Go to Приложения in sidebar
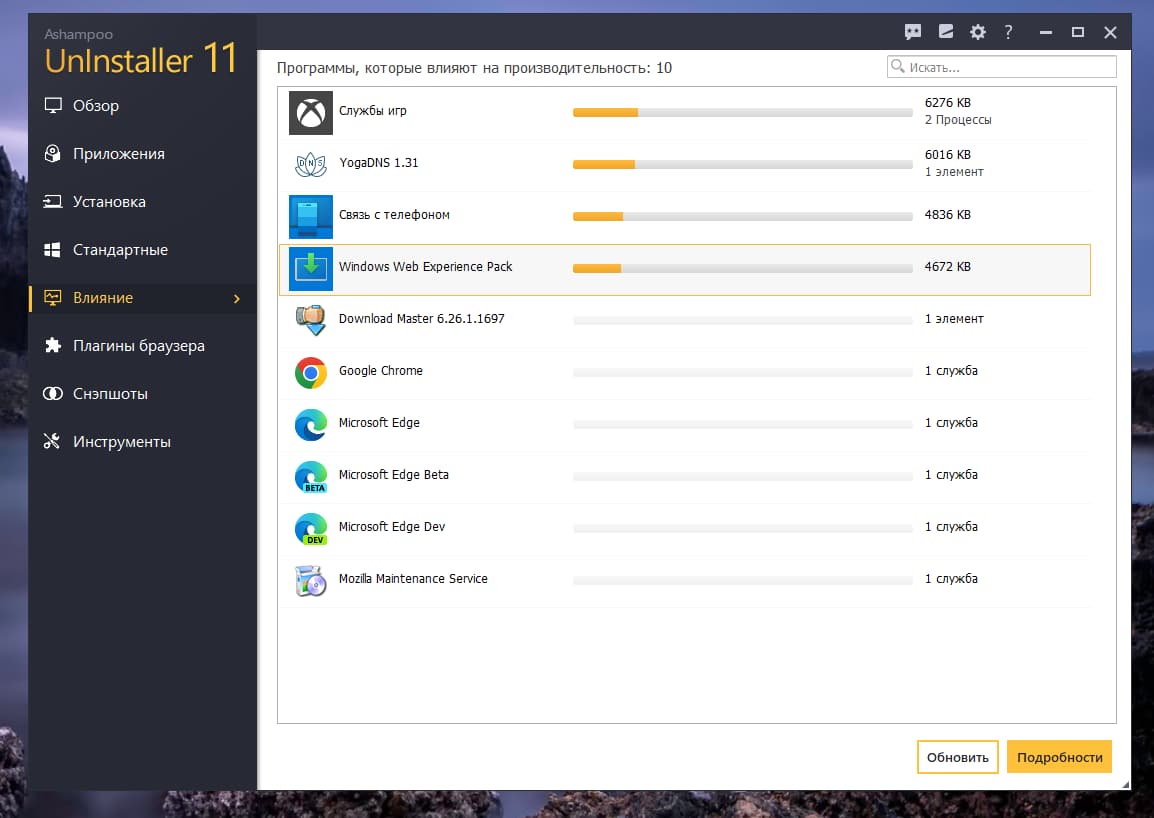 pos(118,154)
